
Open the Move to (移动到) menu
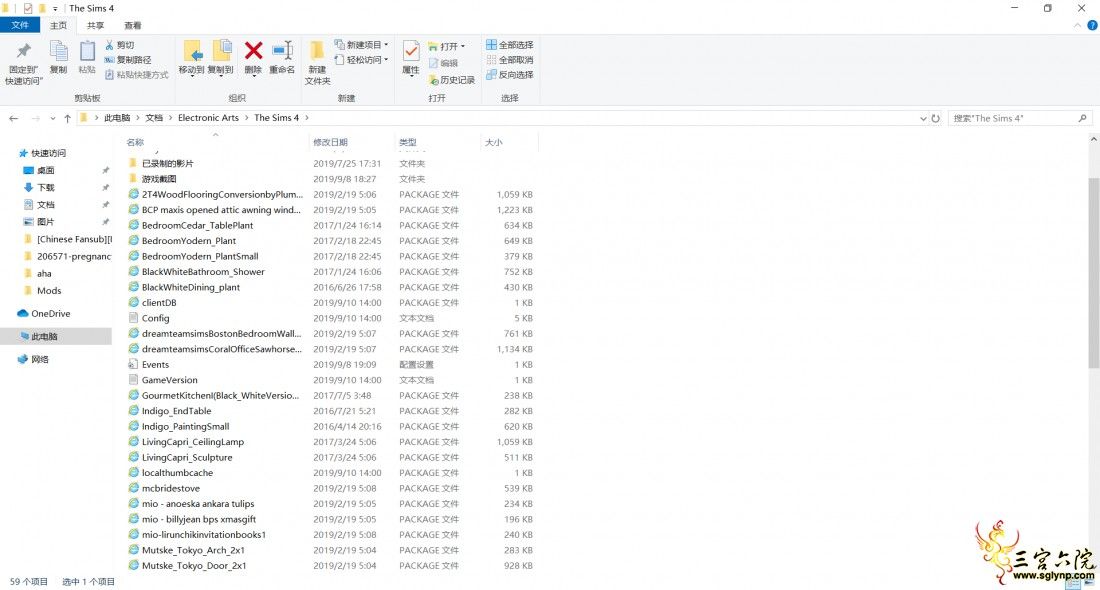point(192,57)
